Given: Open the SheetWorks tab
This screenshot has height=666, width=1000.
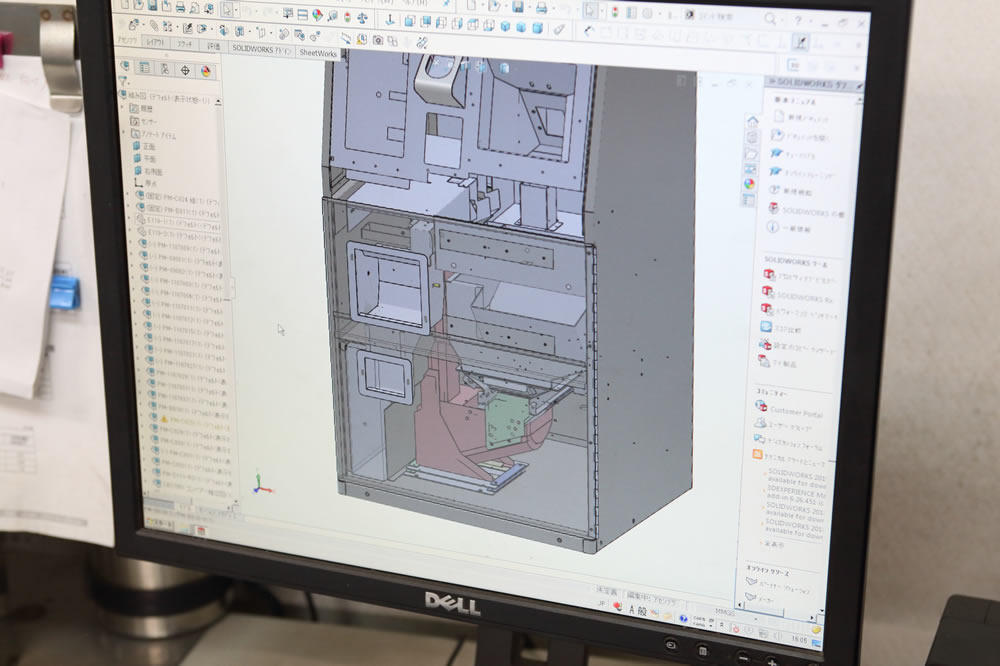Looking at the screenshot, I should (318, 53).
